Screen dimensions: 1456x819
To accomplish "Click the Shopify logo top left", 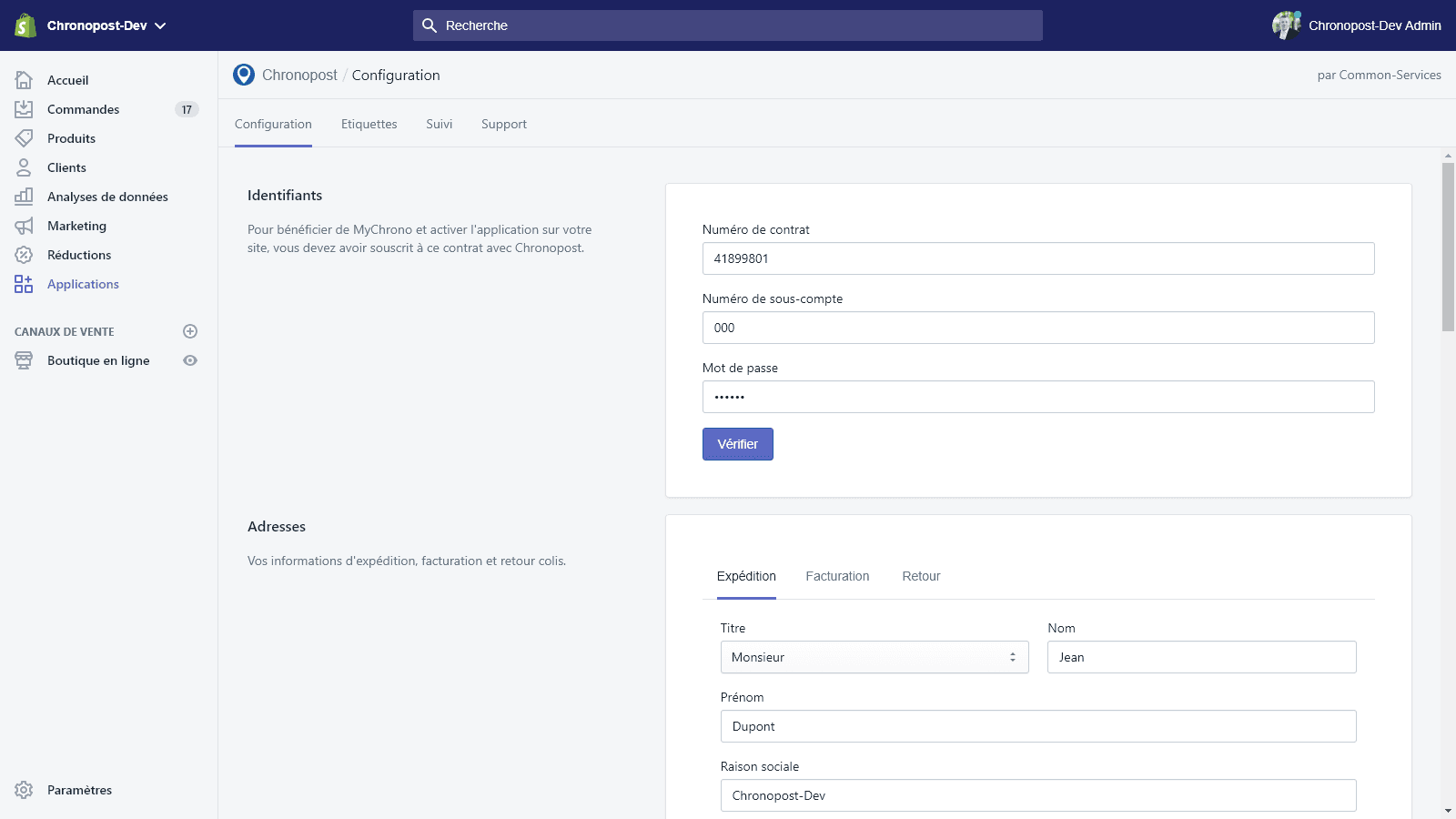I will 23,25.
